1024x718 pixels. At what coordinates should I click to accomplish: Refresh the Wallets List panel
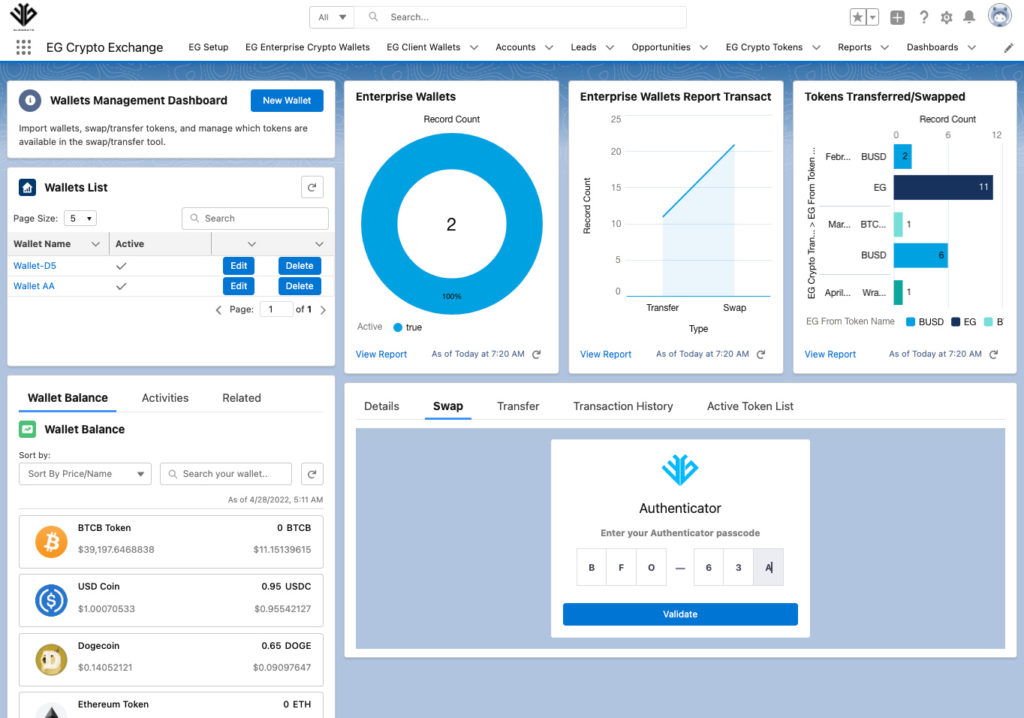[311, 187]
